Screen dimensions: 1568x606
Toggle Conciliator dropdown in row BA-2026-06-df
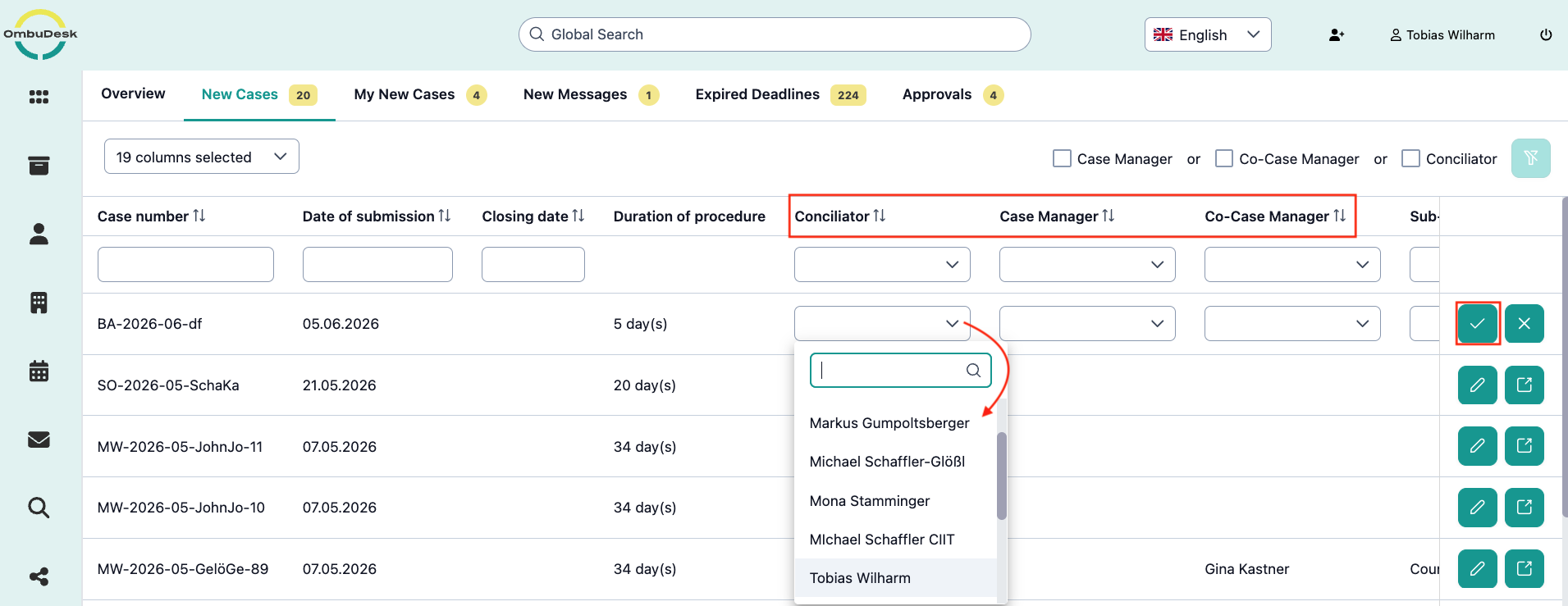click(882, 323)
